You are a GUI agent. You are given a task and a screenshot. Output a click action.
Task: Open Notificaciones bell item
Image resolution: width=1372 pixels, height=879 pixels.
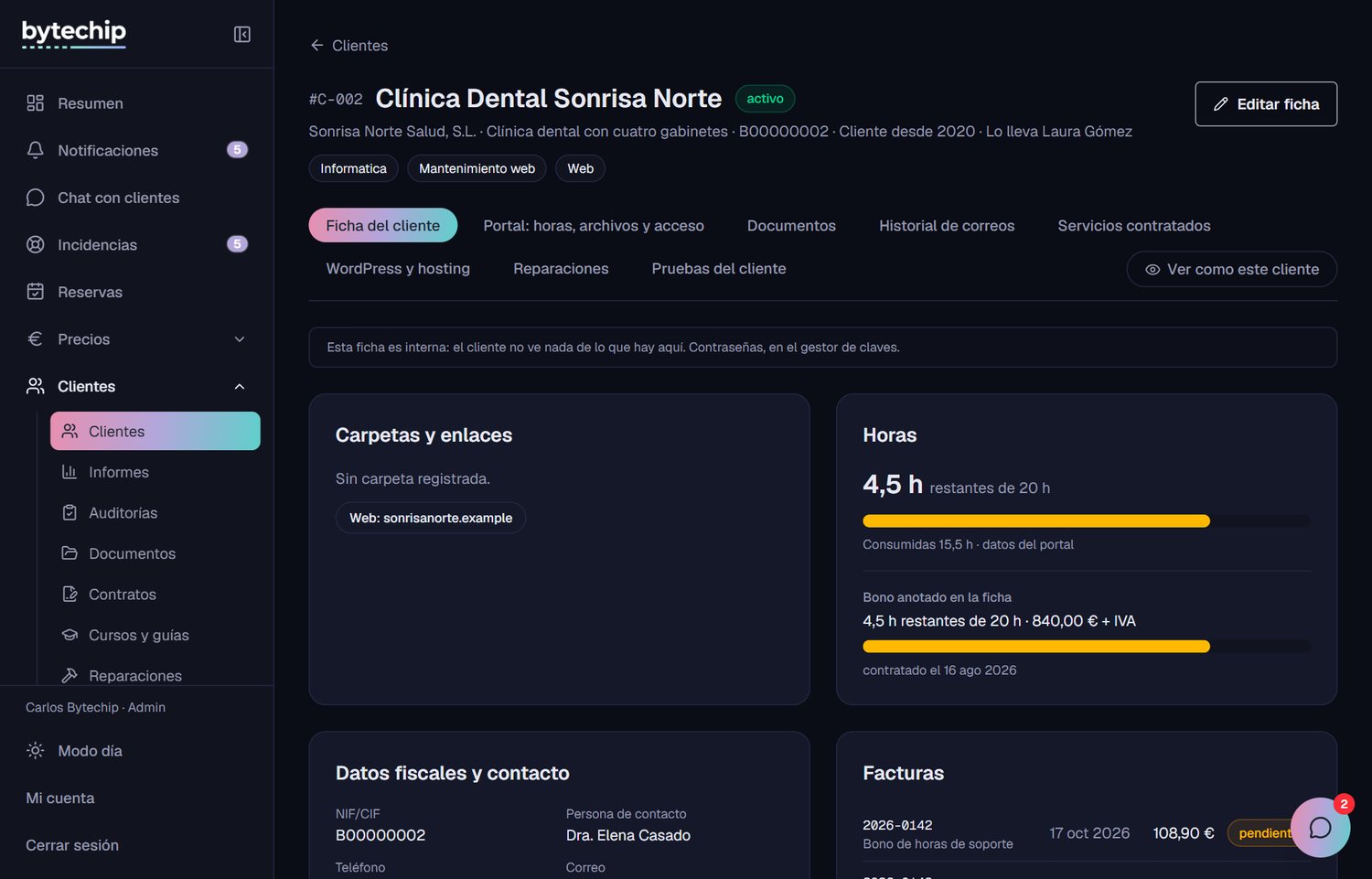pyautogui.click(x=137, y=150)
